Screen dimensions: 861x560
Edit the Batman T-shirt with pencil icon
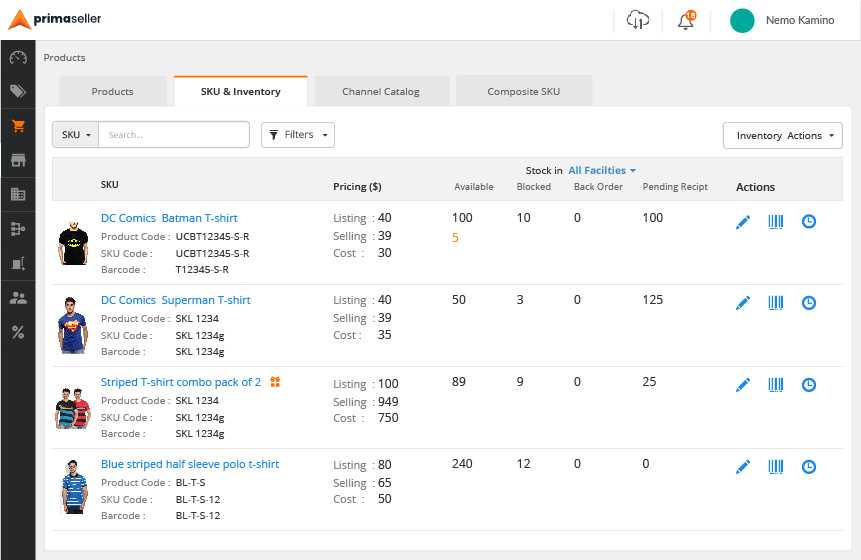[x=742, y=221]
